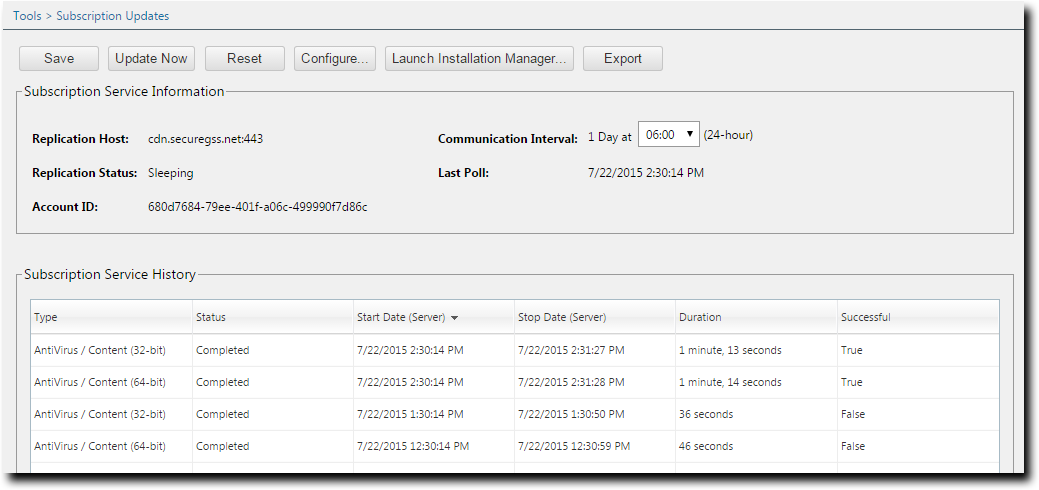Toggle the Start Date sort arrow
The image size is (1039, 490).
tap(454, 318)
